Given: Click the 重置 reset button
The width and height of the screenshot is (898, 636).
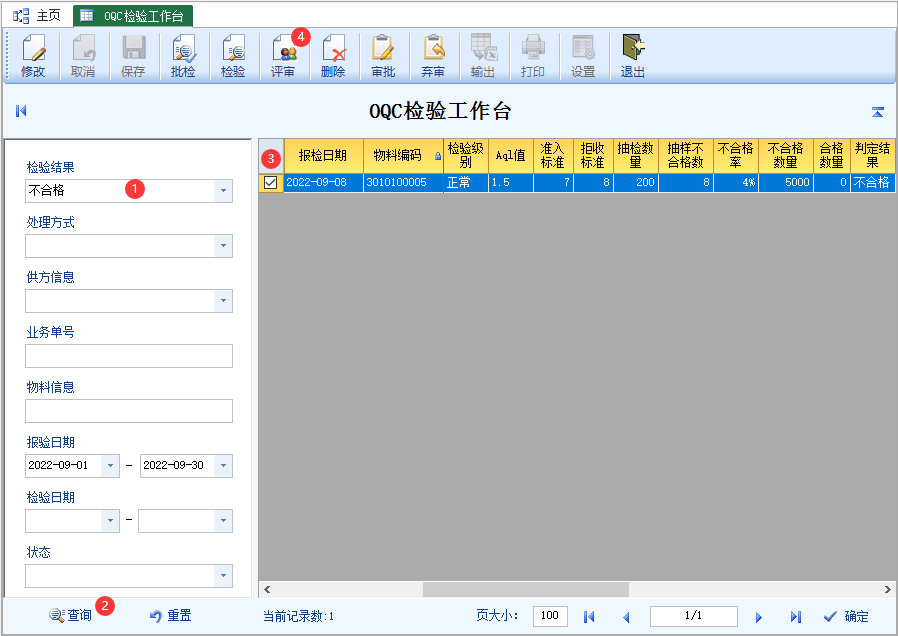Looking at the screenshot, I should click(171, 615).
